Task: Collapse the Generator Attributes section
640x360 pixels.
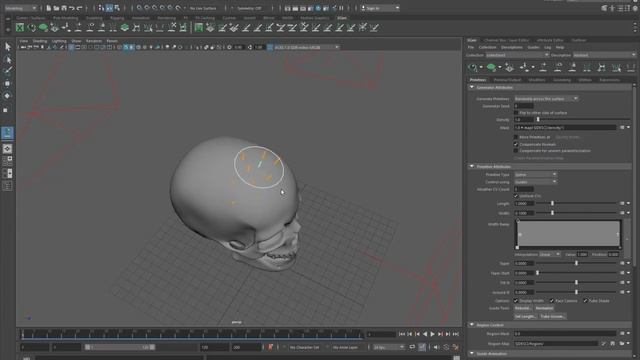Action: click(472, 87)
